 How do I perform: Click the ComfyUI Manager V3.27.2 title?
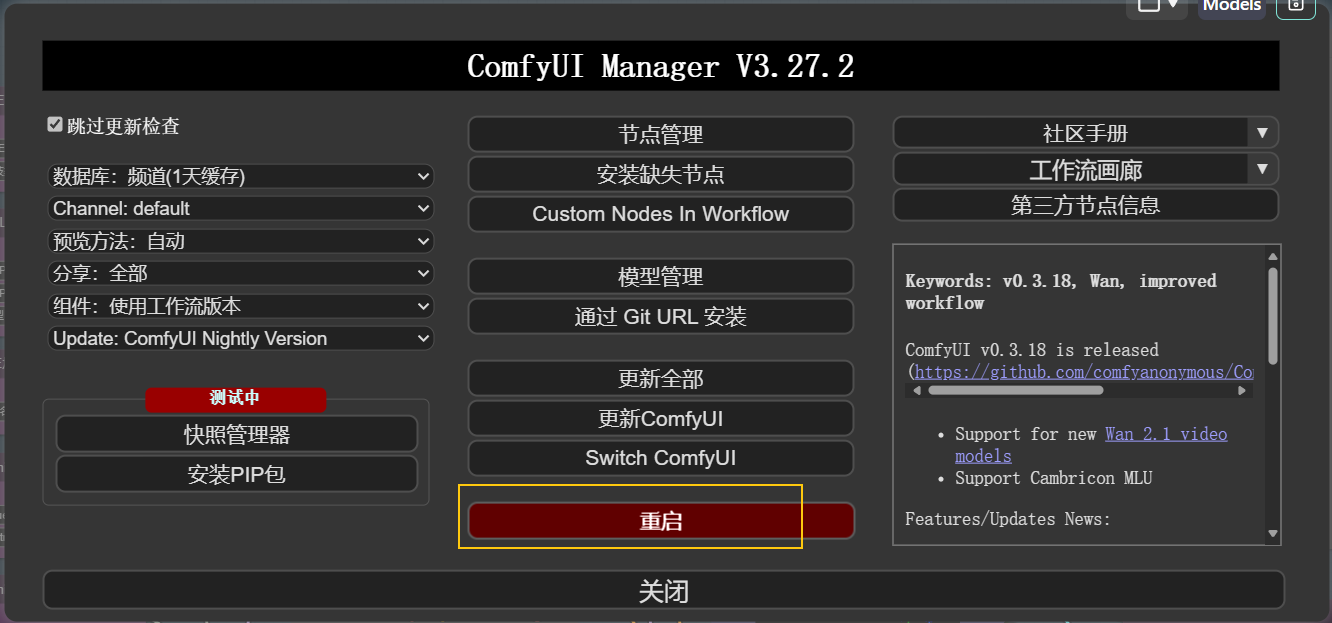pos(661,66)
